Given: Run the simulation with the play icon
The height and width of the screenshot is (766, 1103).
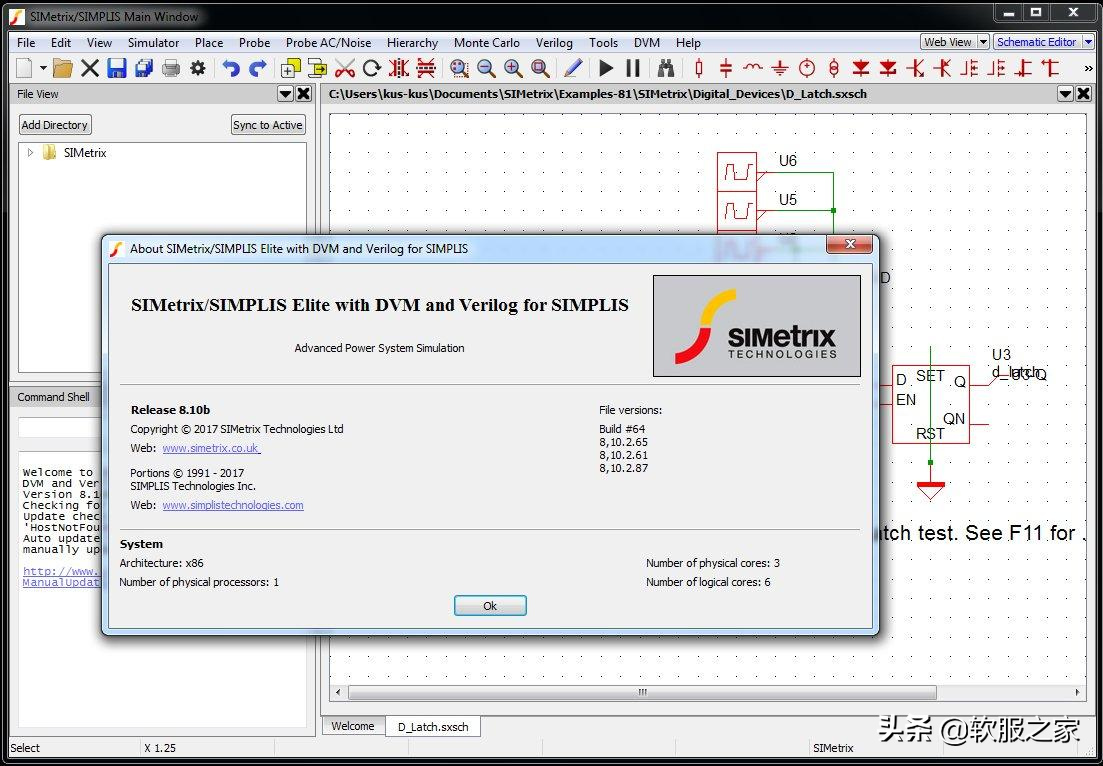Looking at the screenshot, I should (606, 68).
